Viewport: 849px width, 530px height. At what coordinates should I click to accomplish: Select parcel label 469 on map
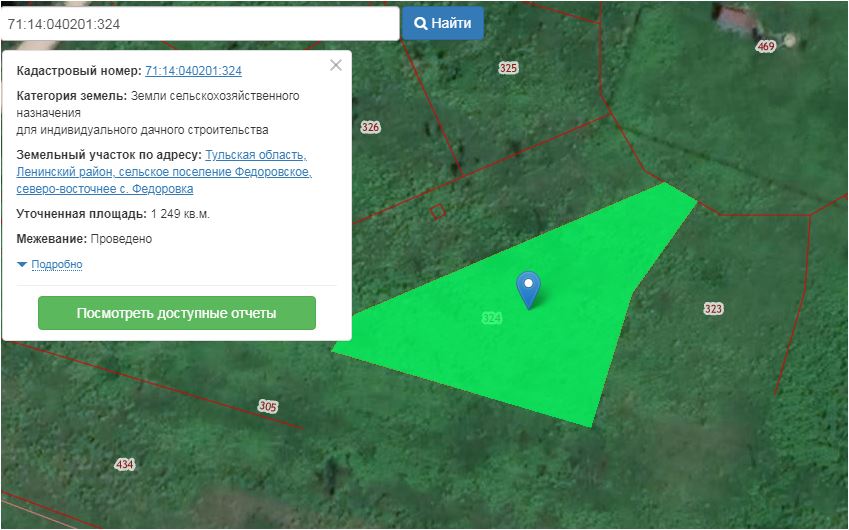(766, 47)
